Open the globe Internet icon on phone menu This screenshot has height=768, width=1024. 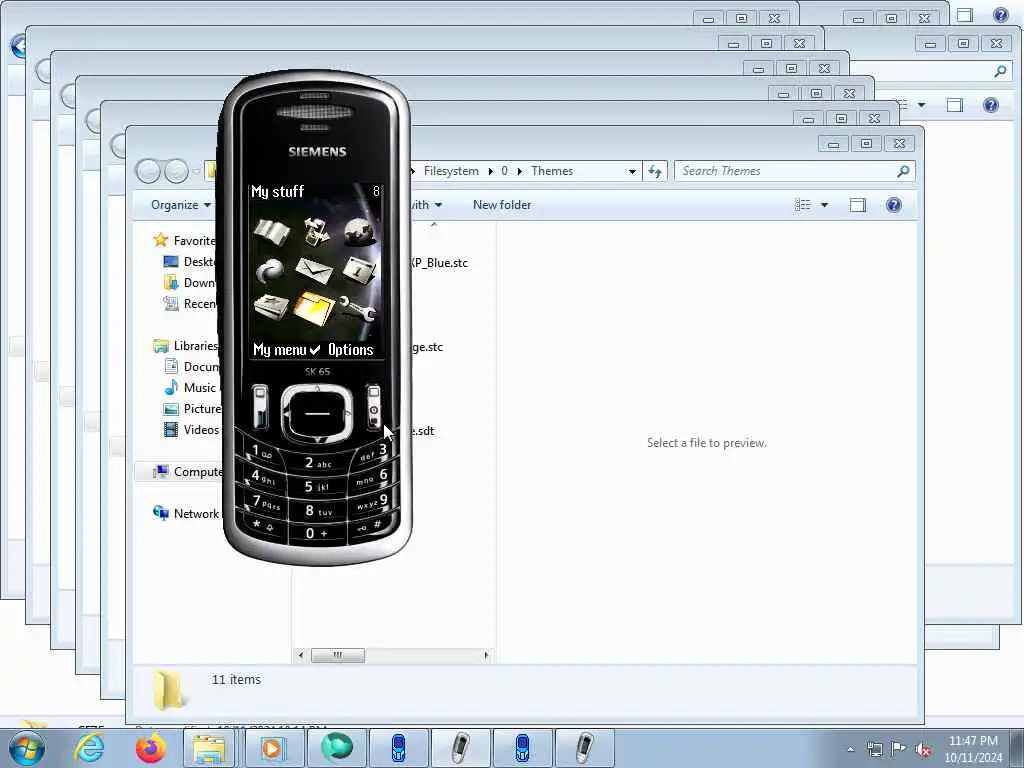[359, 231]
